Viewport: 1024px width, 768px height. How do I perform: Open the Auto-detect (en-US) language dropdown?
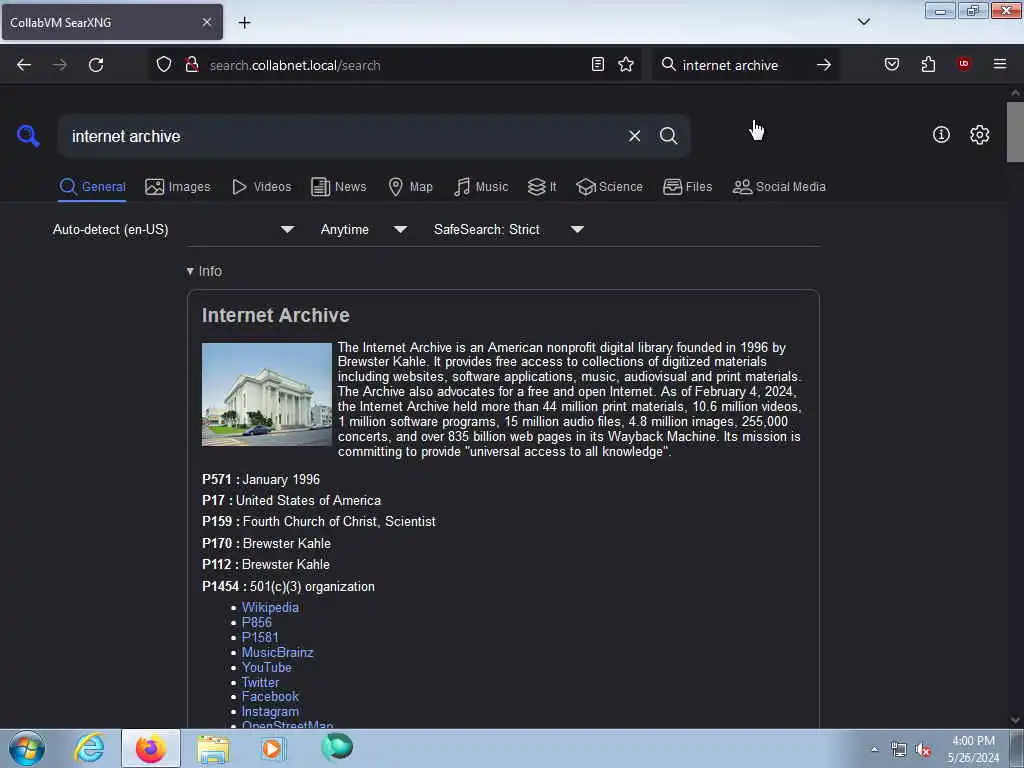(x=173, y=229)
